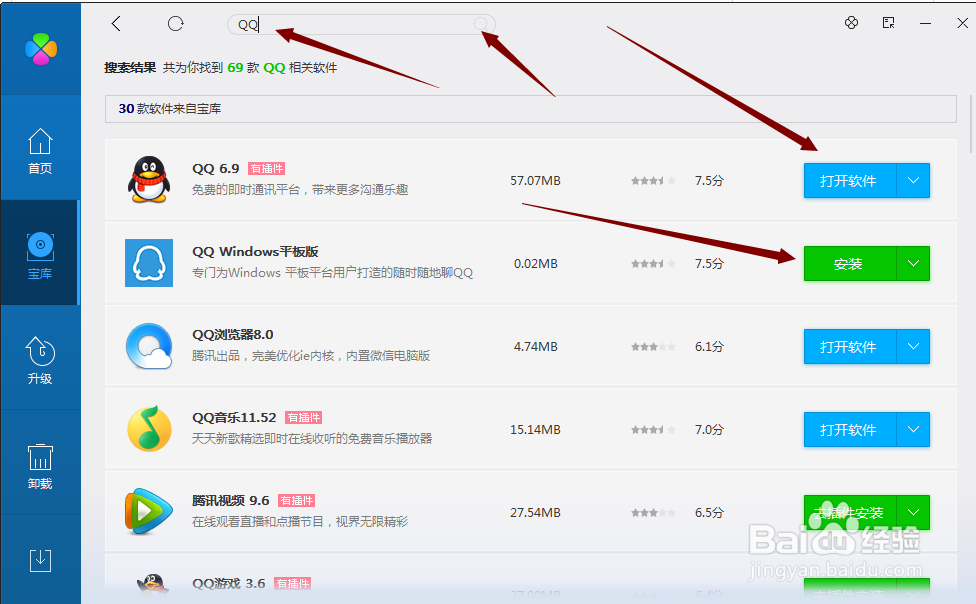Image resolution: width=976 pixels, height=604 pixels.
Task: Click the create desktop shortcut icon
Action: click(888, 22)
